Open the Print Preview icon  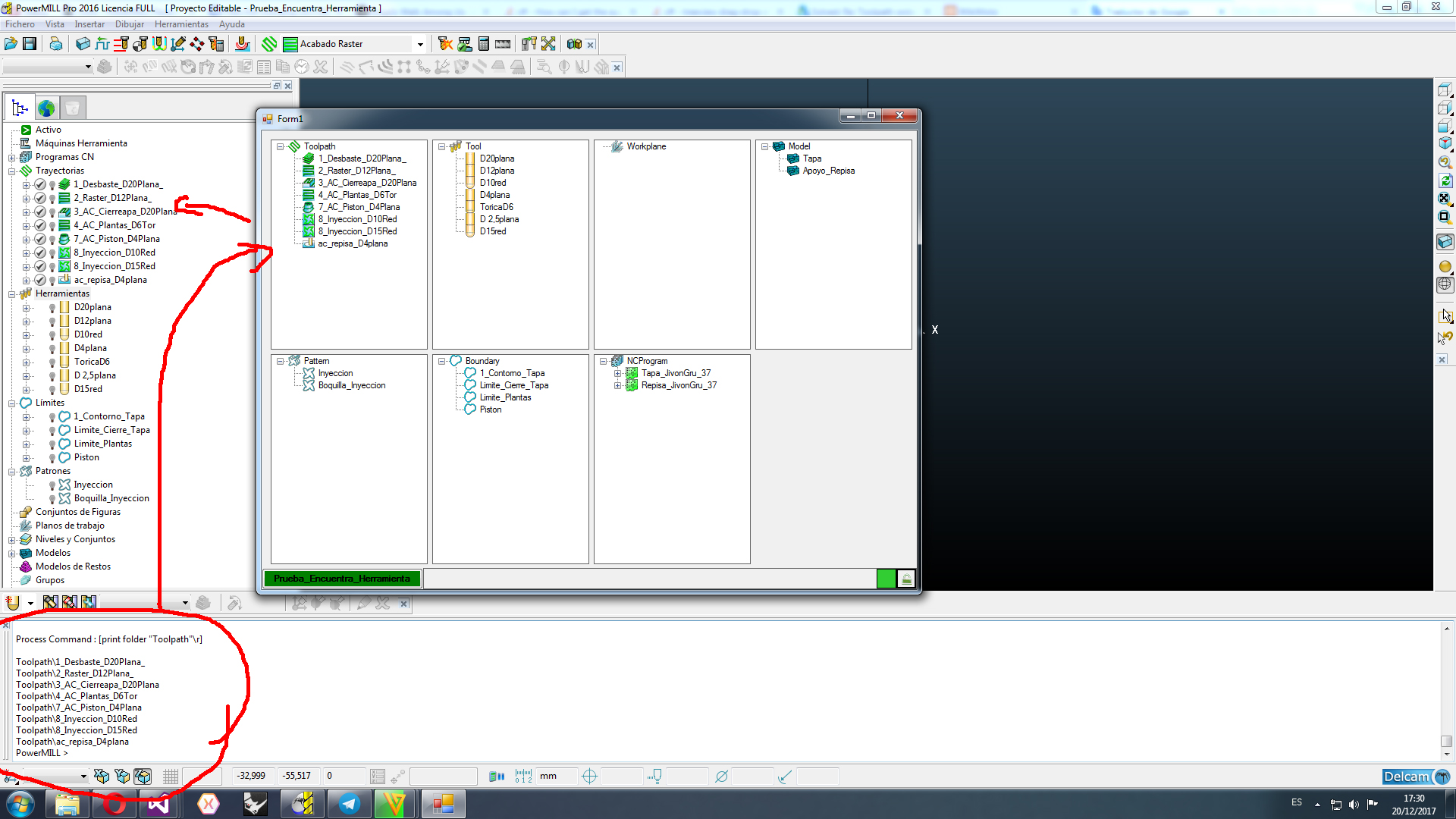coord(56,43)
